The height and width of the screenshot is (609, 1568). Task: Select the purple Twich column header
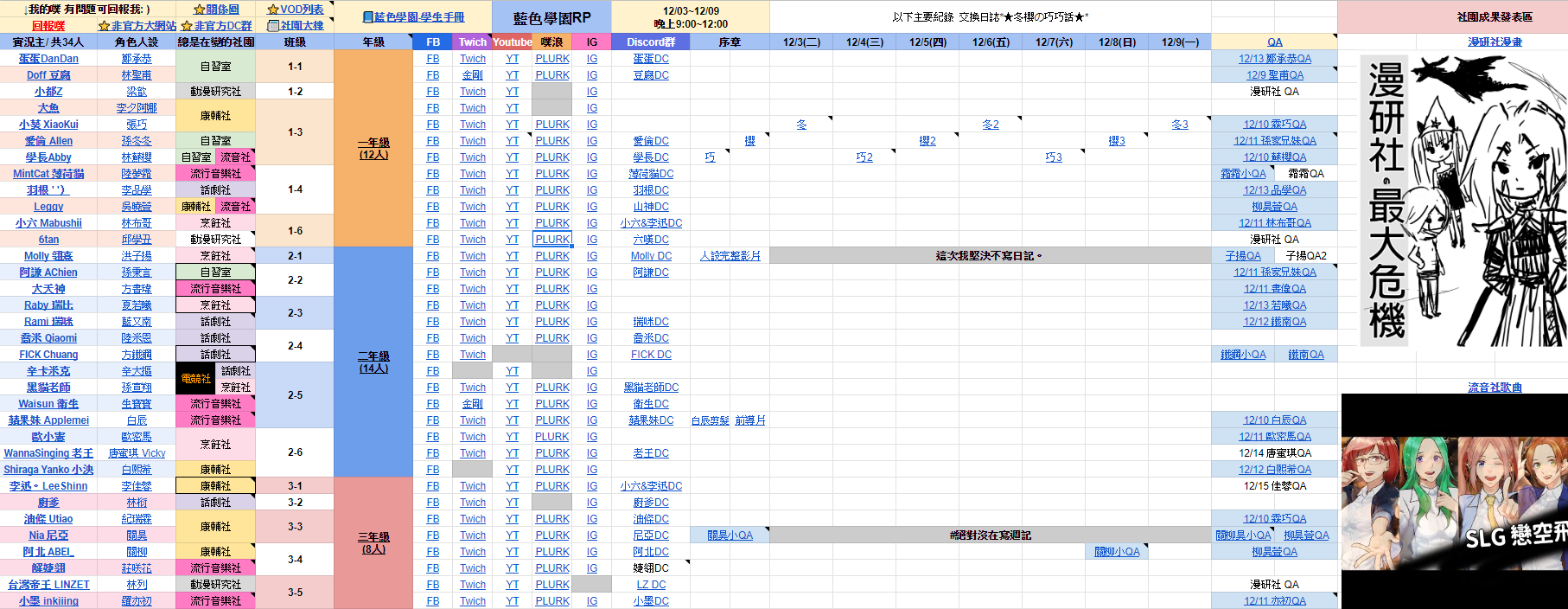(x=473, y=42)
